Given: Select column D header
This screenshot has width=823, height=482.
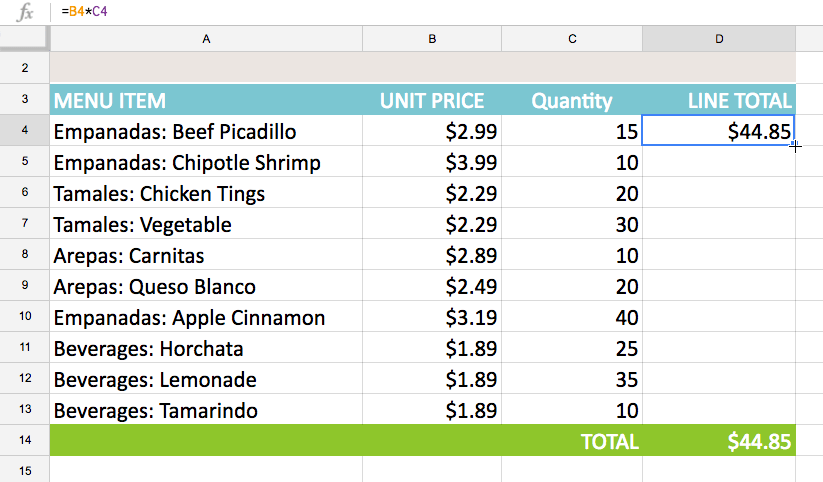Looking at the screenshot, I should click(x=719, y=39).
